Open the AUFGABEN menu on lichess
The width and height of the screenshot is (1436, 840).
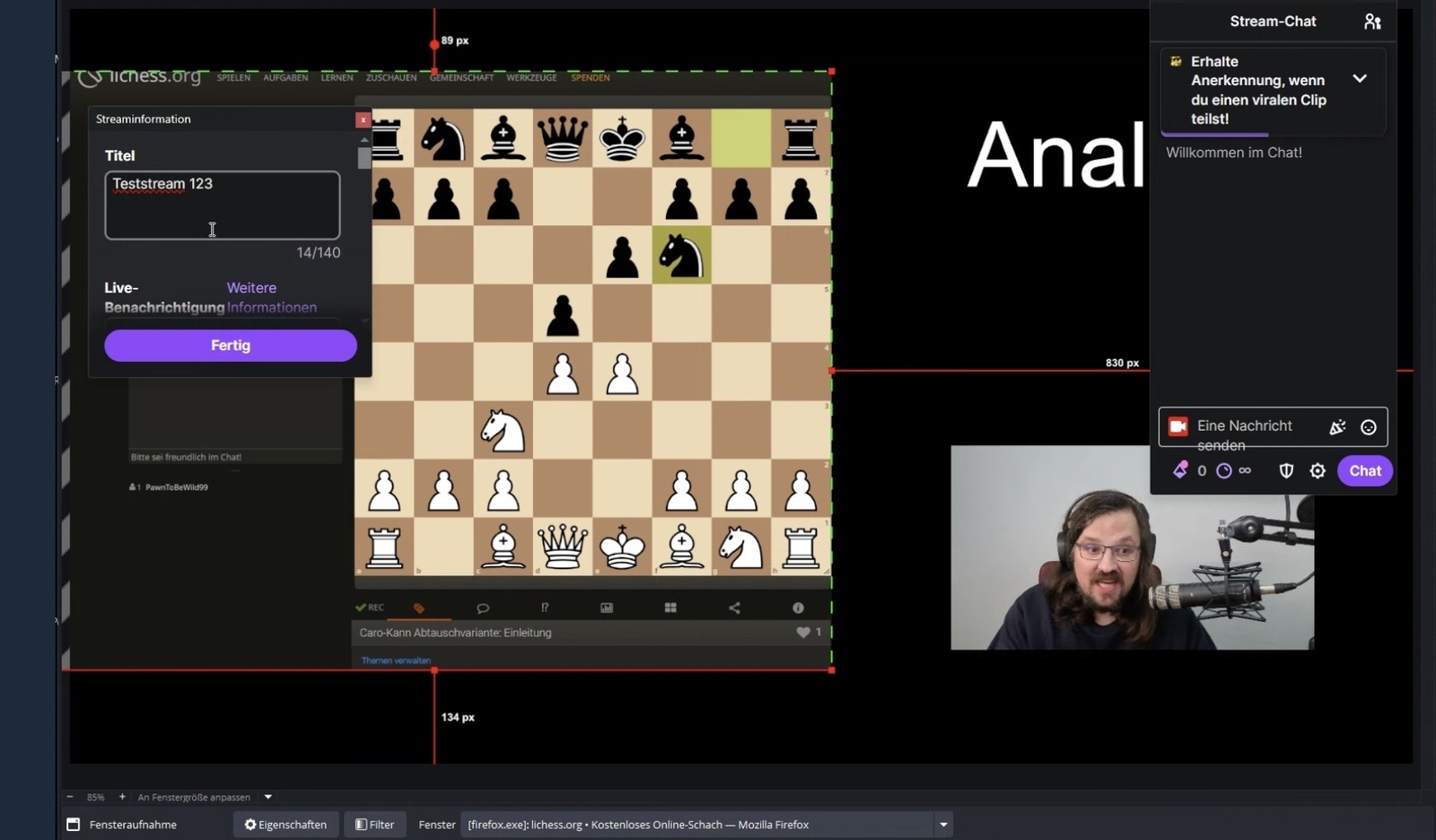285,78
